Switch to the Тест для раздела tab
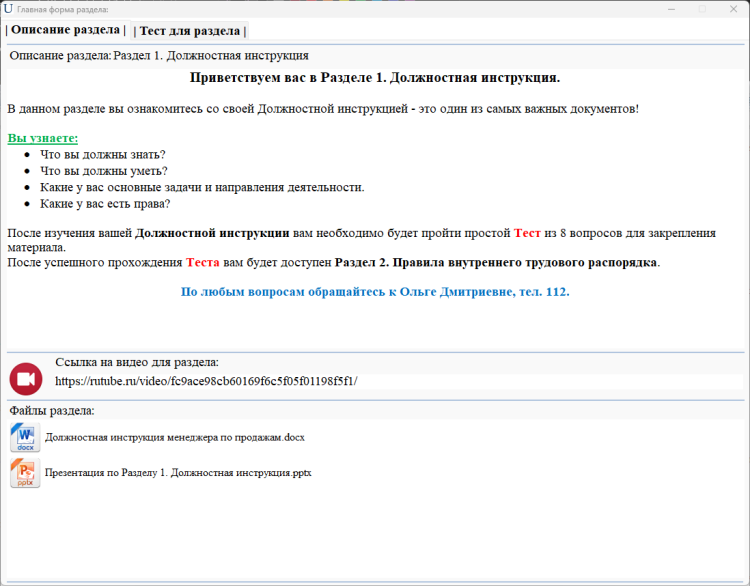Image resolution: width=750 pixels, height=586 pixels. coord(189,31)
